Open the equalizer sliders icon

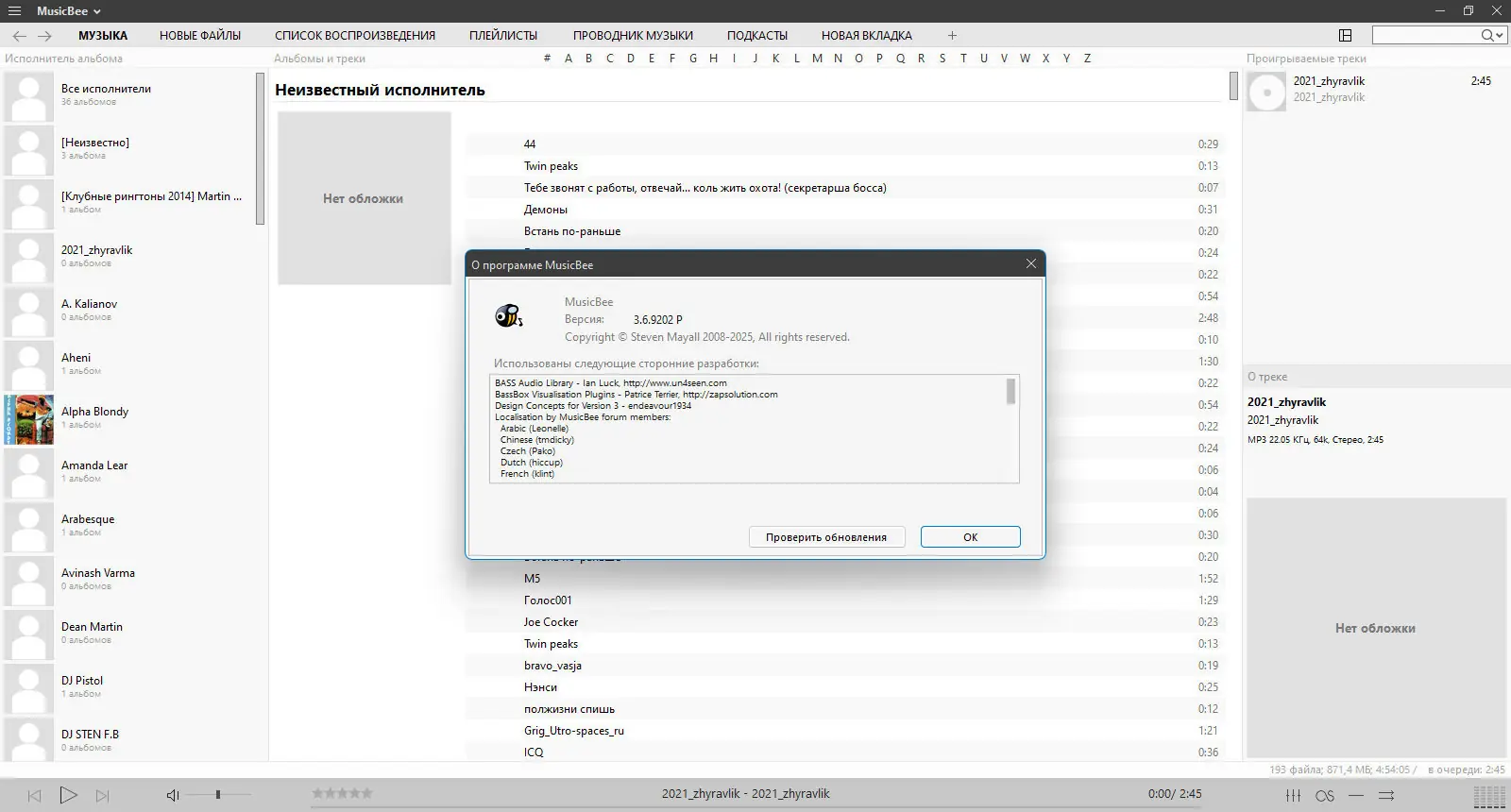pyautogui.click(x=1294, y=796)
